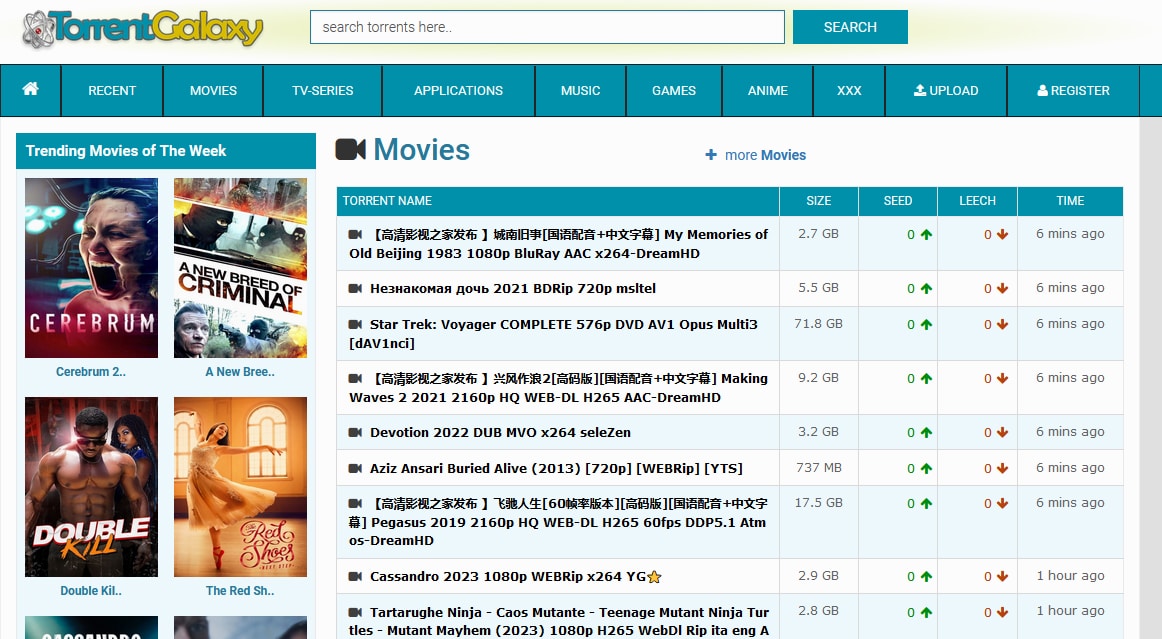Click red leech arrow in Cassandro 2023 row
This screenshot has width=1162, height=639.
click(1002, 577)
